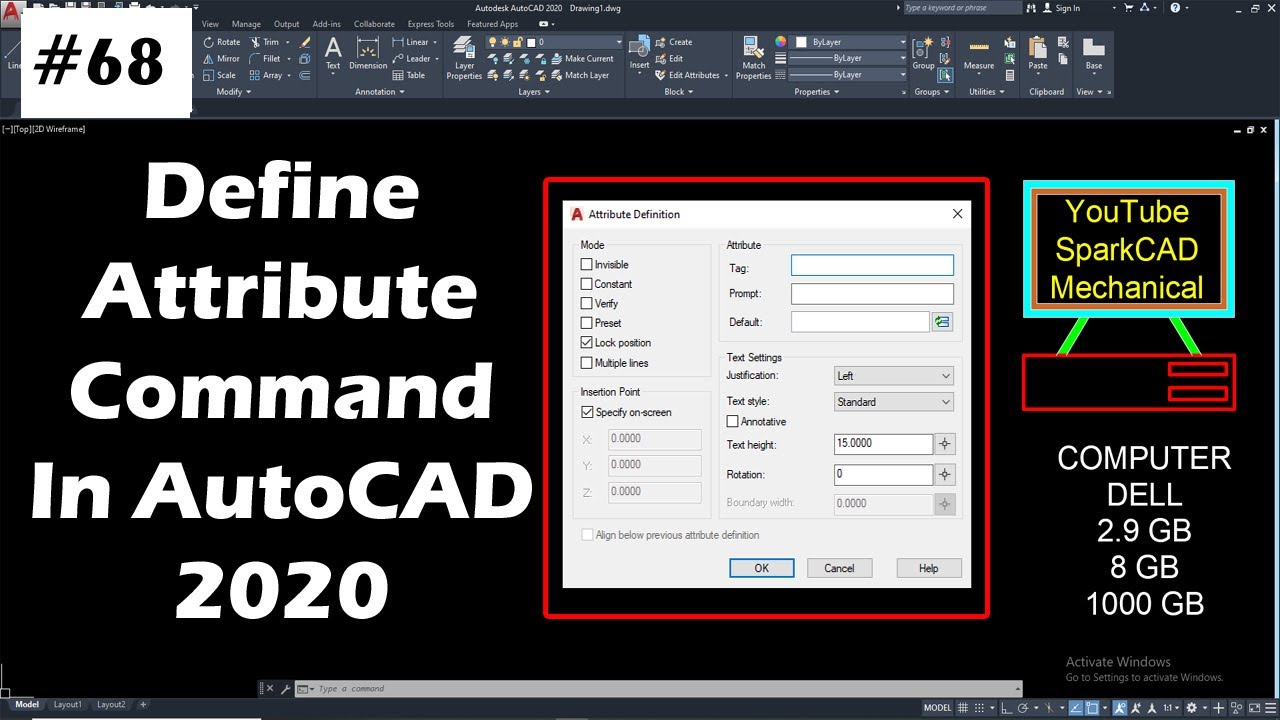The width and height of the screenshot is (1280, 720).
Task: Open Layer Properties manager
Action: pyautogui.click(x=464, y=58)
